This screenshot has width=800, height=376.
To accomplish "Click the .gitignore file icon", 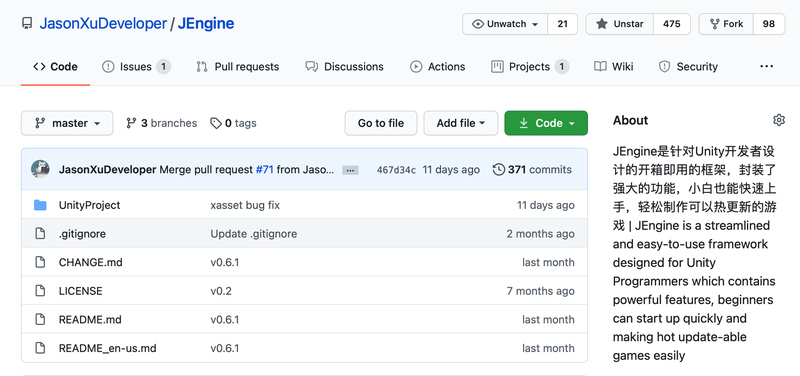I will tap(40, 234).
